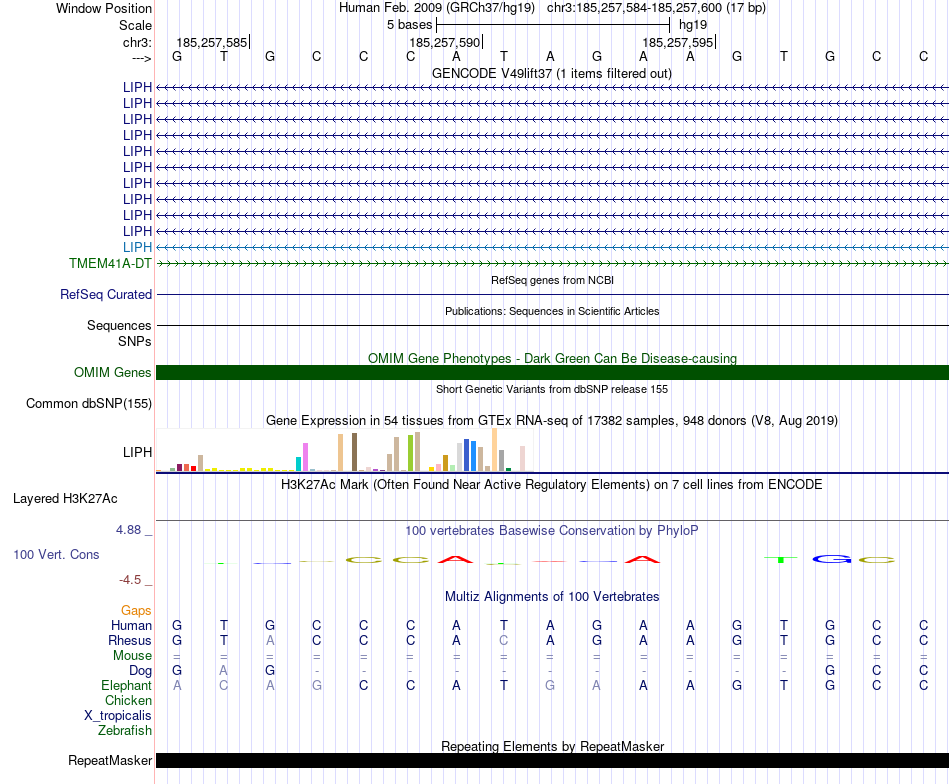Select the light-blue LIPH transcript label
This screenshot has width=950, height=784.
coord(137,247)
